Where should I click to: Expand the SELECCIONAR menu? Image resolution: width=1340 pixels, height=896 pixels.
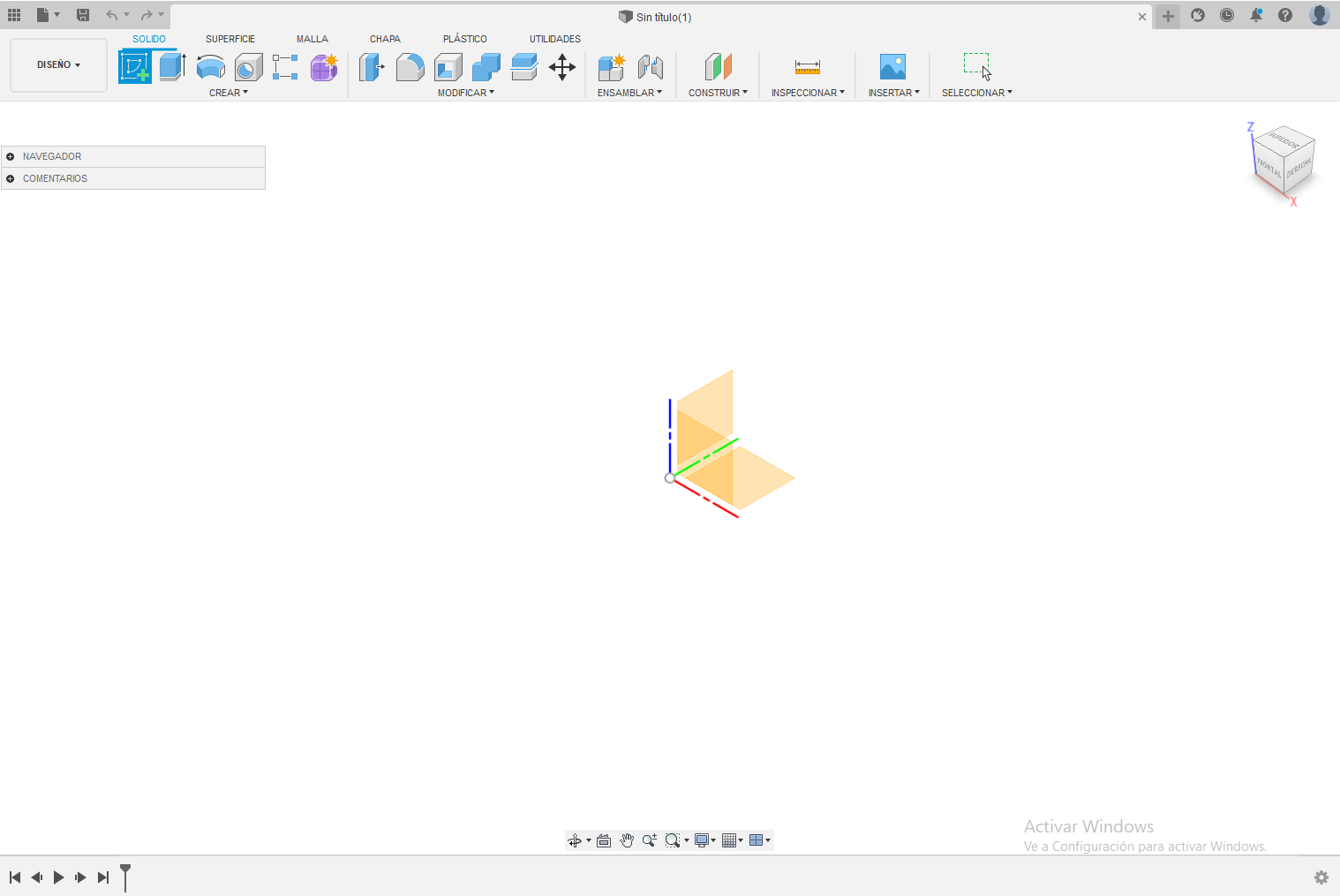point(976,93)
